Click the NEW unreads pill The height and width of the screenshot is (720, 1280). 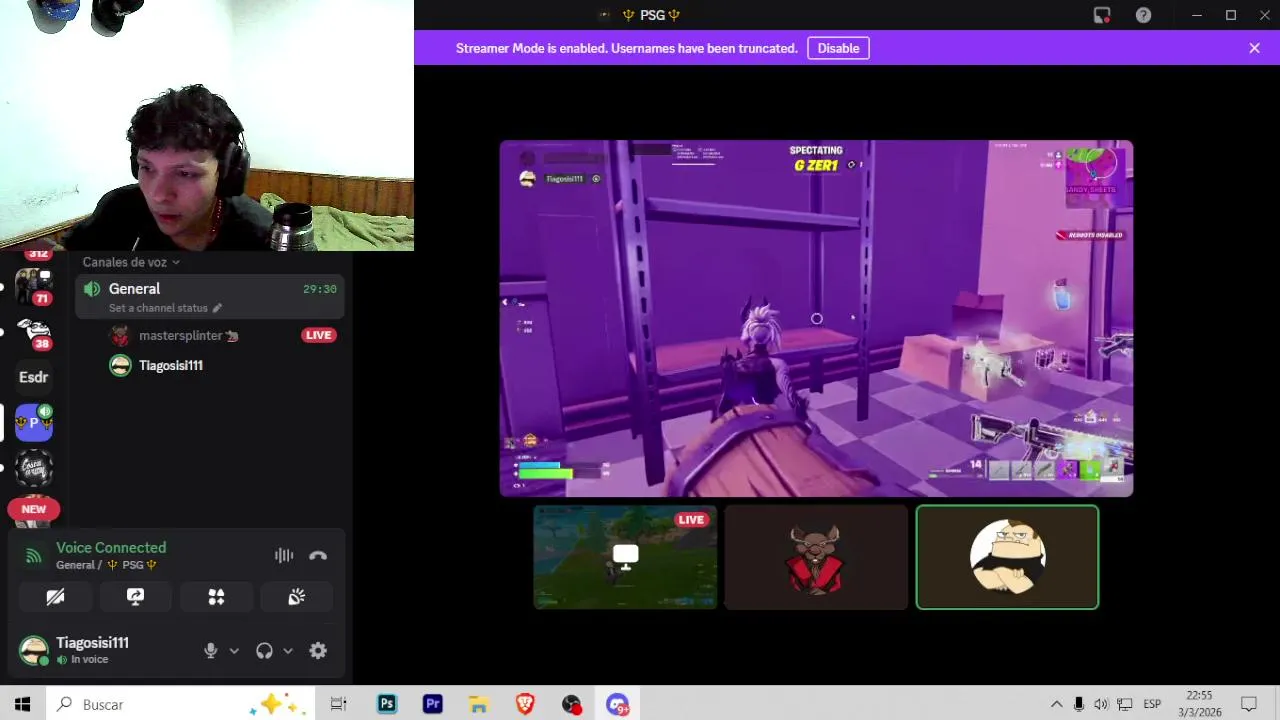(x=33, y=509)
